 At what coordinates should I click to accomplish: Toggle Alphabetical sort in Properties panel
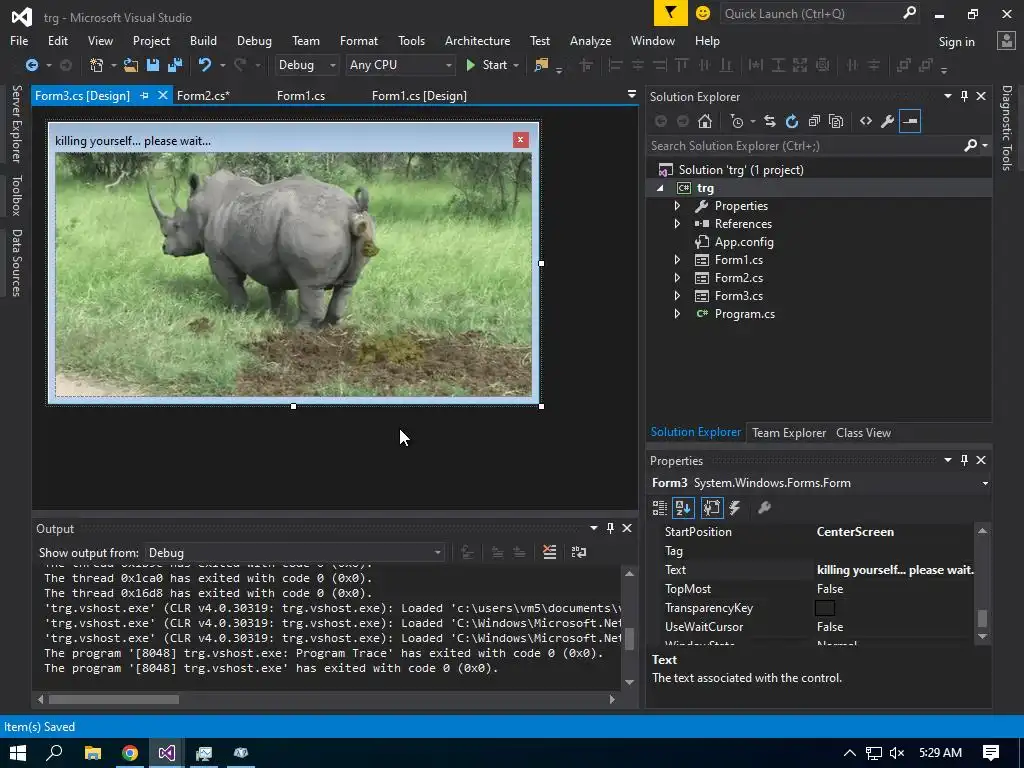point(684,508)
